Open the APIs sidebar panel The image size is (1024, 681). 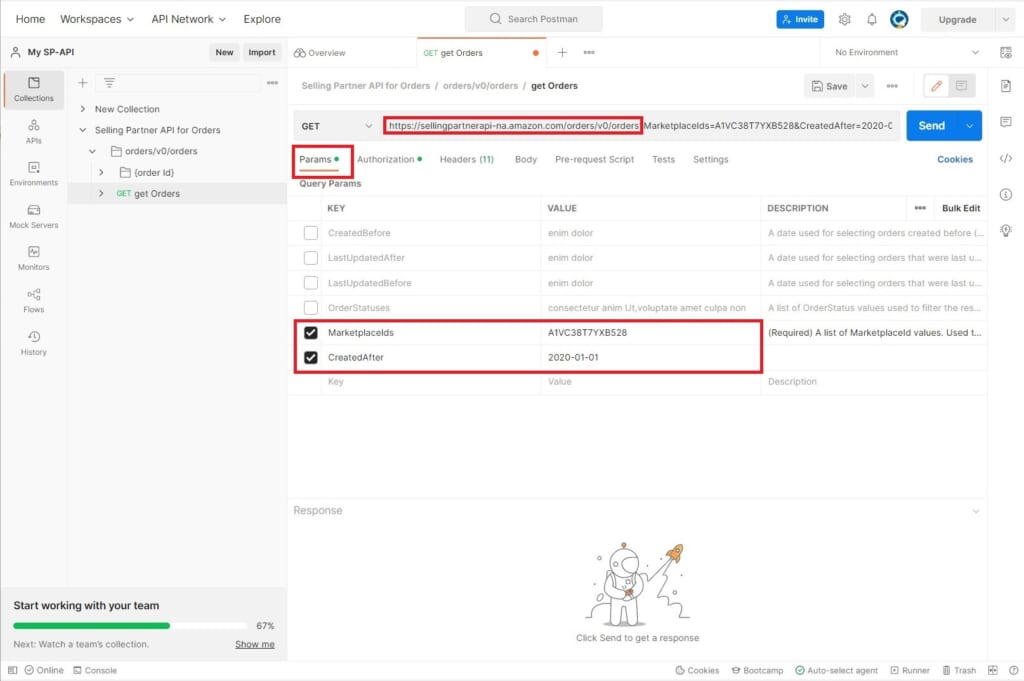34,131
